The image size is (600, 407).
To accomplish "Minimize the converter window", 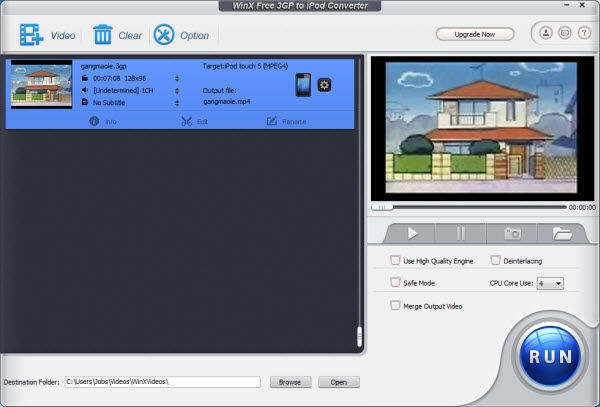I will [x=567, y=5].
